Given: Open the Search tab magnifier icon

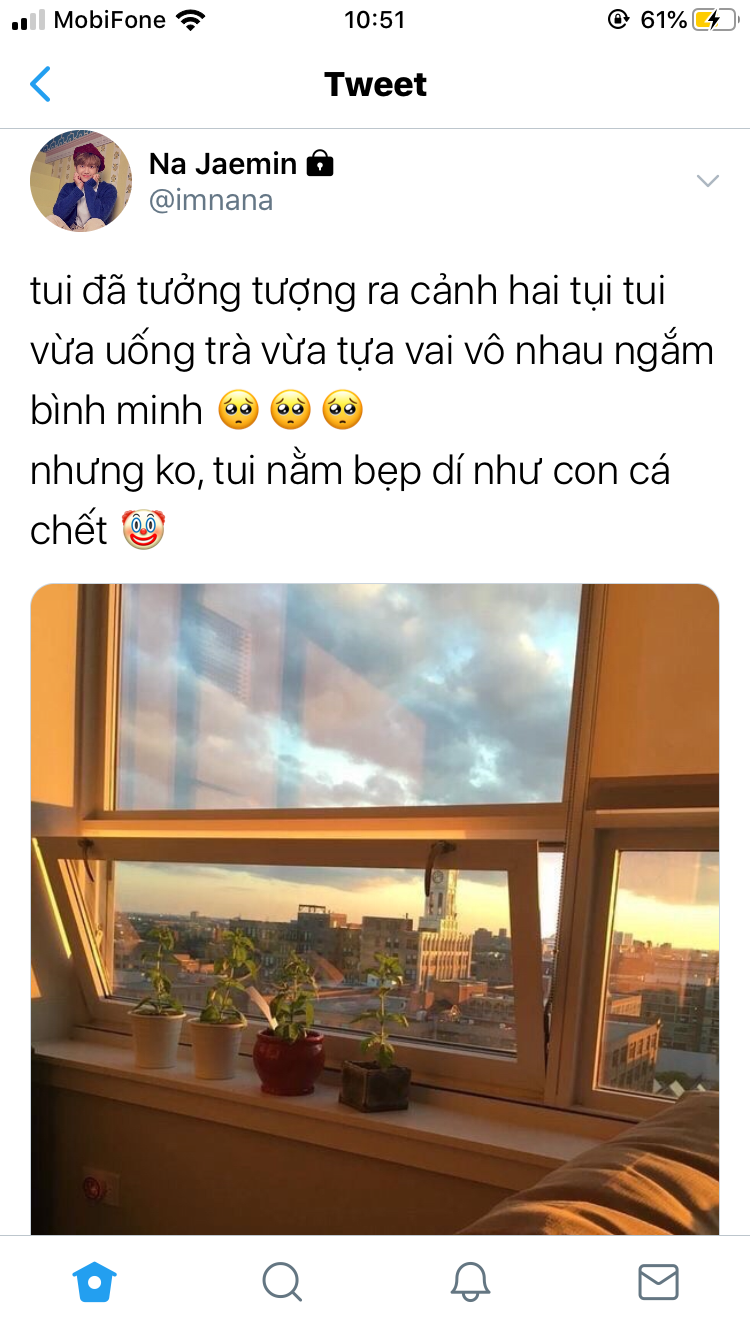Looking at the screenshot, I should (x=282, y=1281).
